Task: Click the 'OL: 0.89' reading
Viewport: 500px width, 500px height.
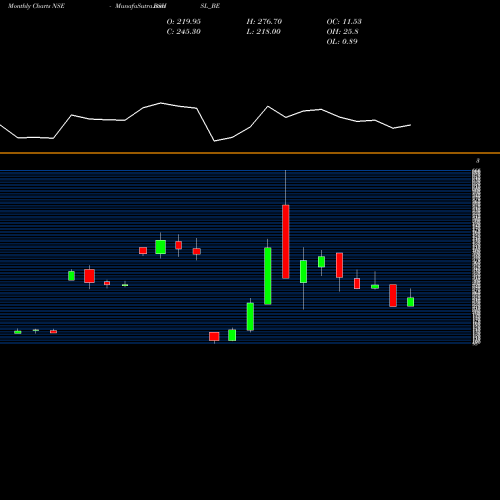Action: pyautogui.click(x=342, y=41)
